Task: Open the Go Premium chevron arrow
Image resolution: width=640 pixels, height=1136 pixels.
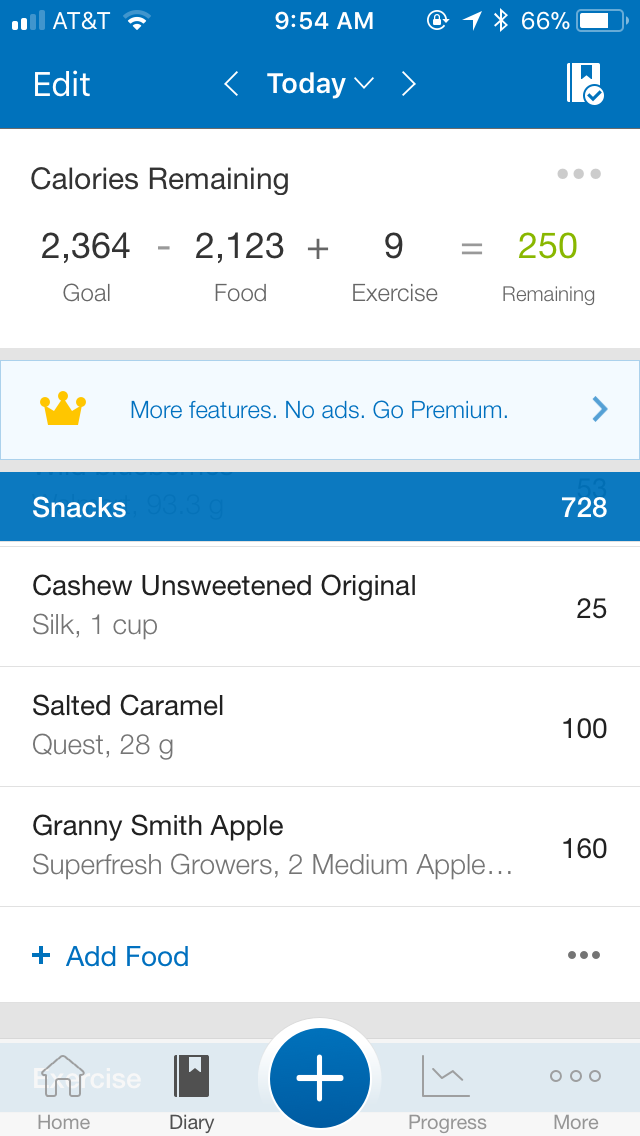Action: tap(600, 409)
